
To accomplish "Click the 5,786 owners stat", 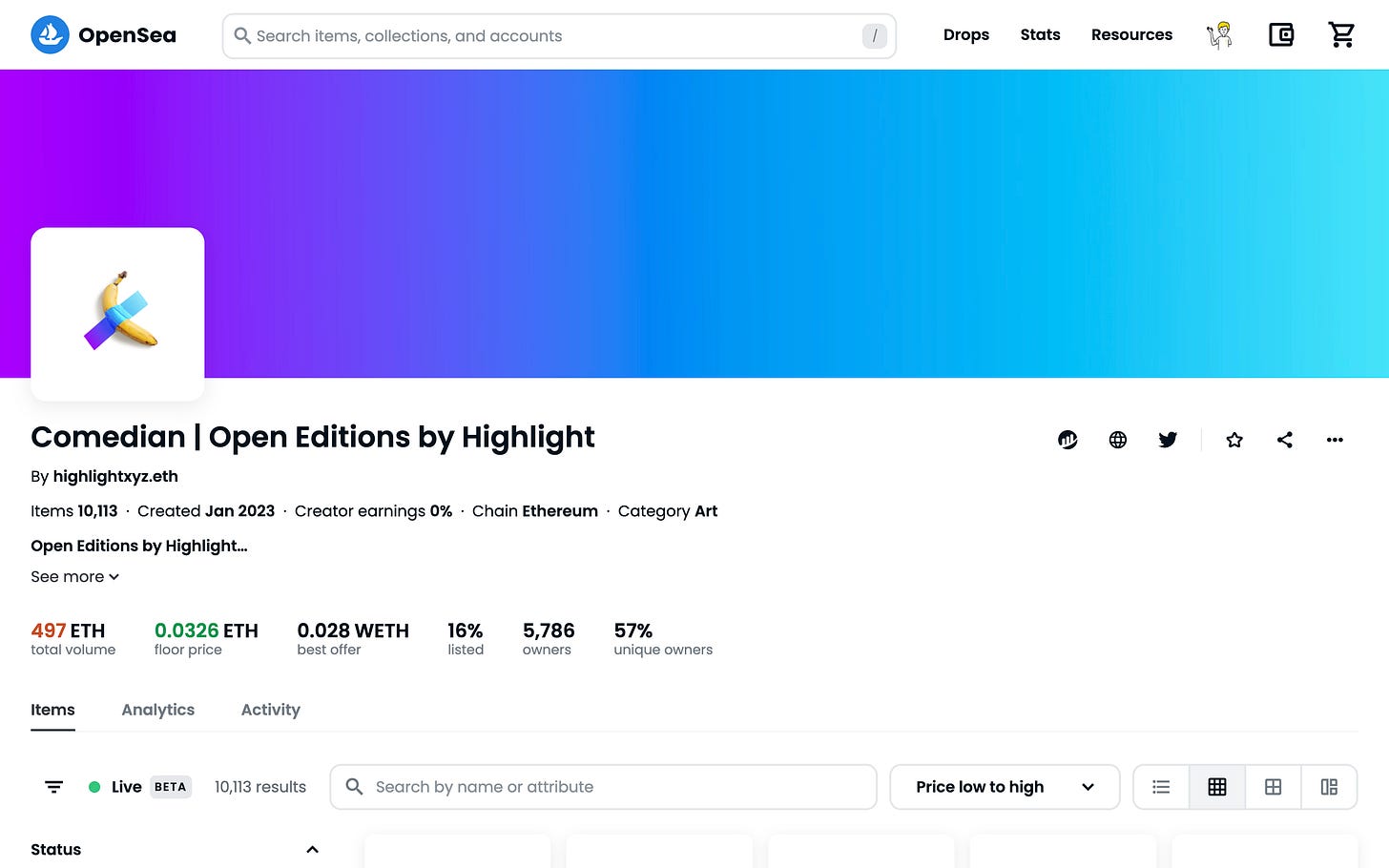I will 549,638.
